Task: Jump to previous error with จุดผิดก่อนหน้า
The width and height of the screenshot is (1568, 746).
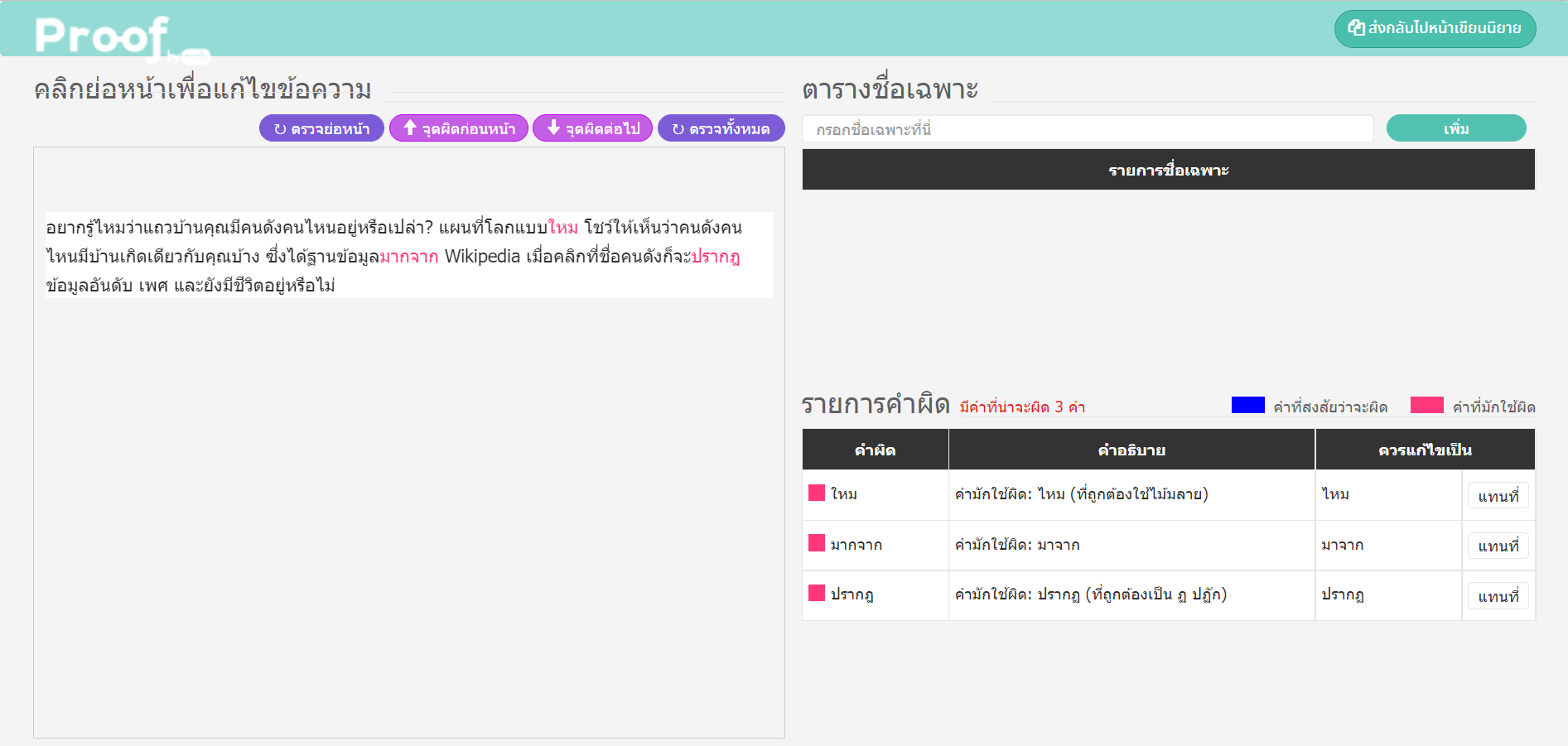Action: point(459,128)
